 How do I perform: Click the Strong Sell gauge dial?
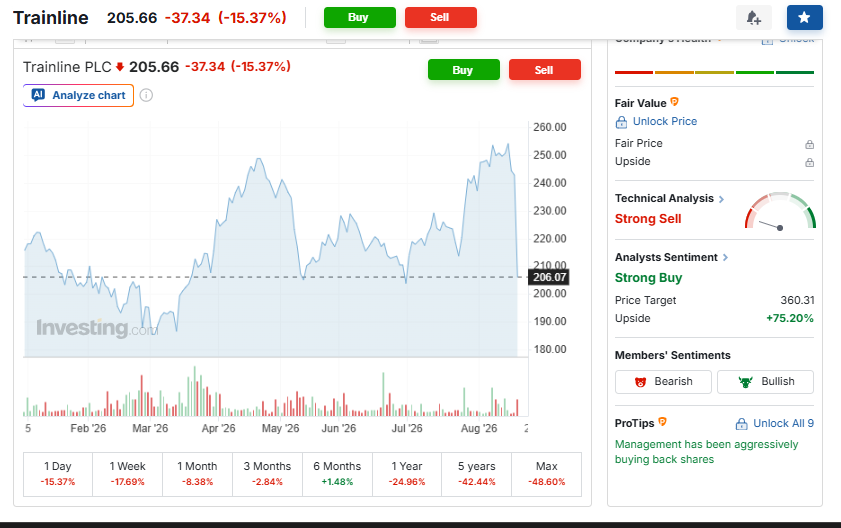[x=780, y=211]
